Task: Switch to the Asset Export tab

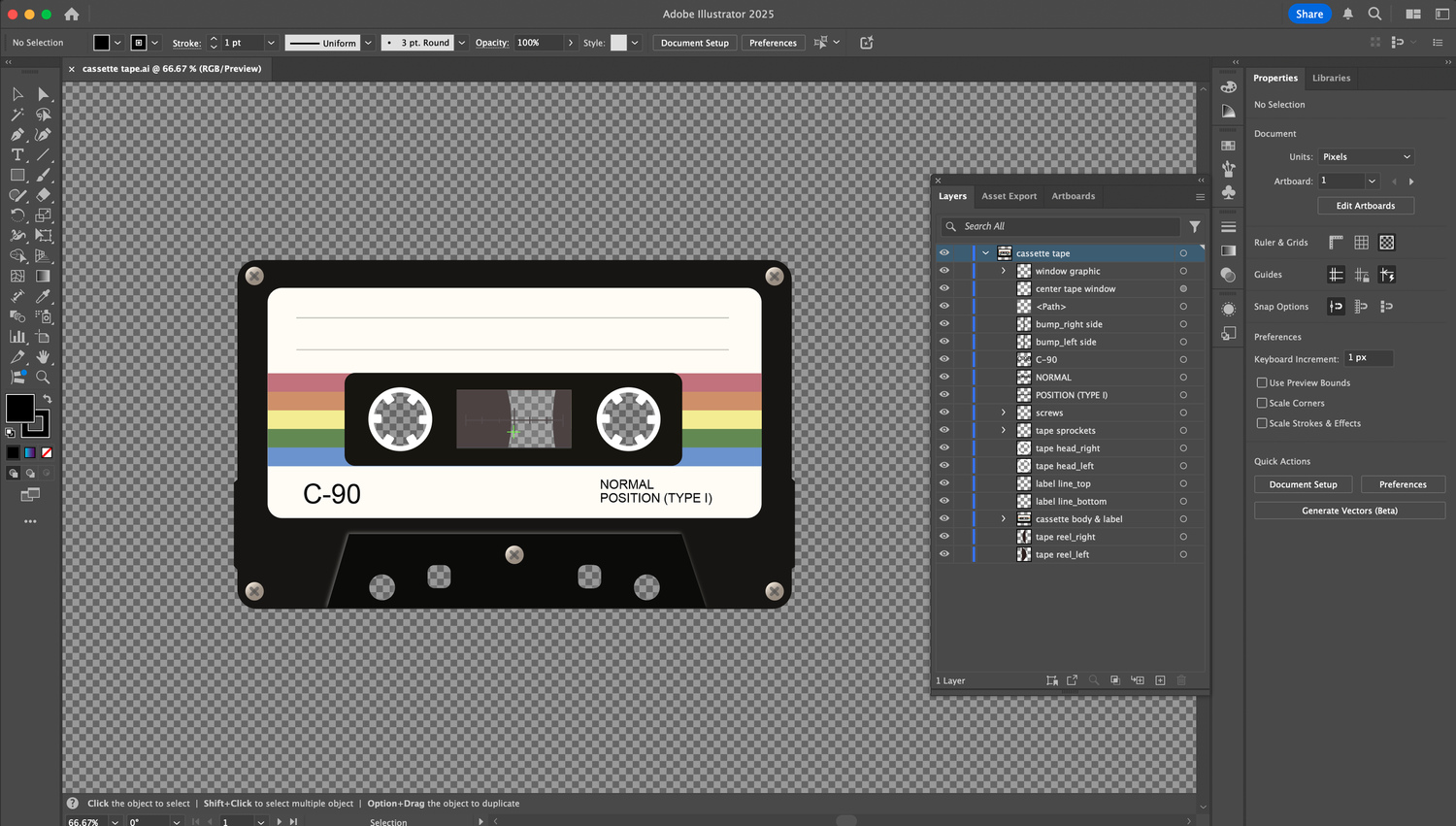Action: click(1009, 196)
